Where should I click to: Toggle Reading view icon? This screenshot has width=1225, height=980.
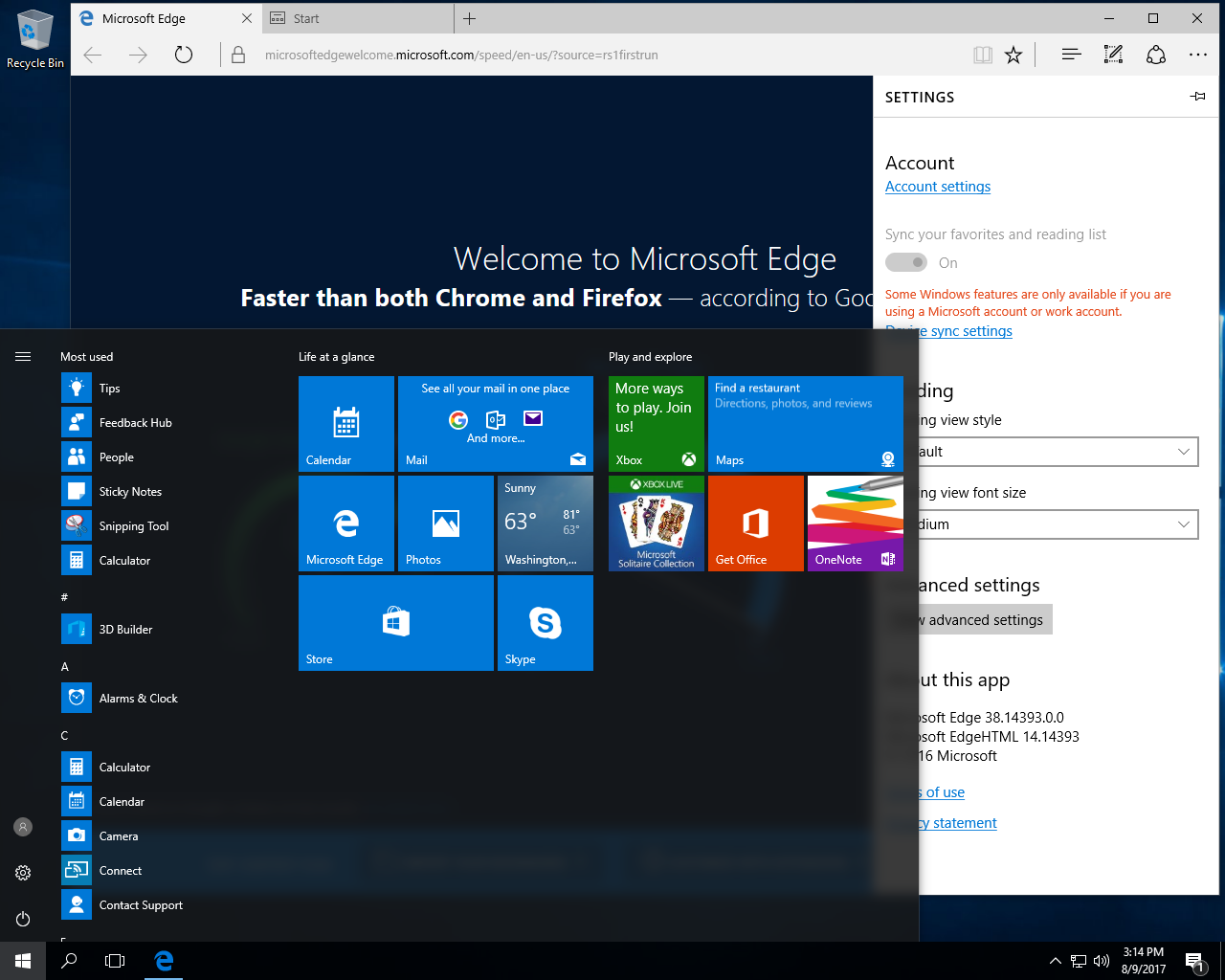click(983, 56)
